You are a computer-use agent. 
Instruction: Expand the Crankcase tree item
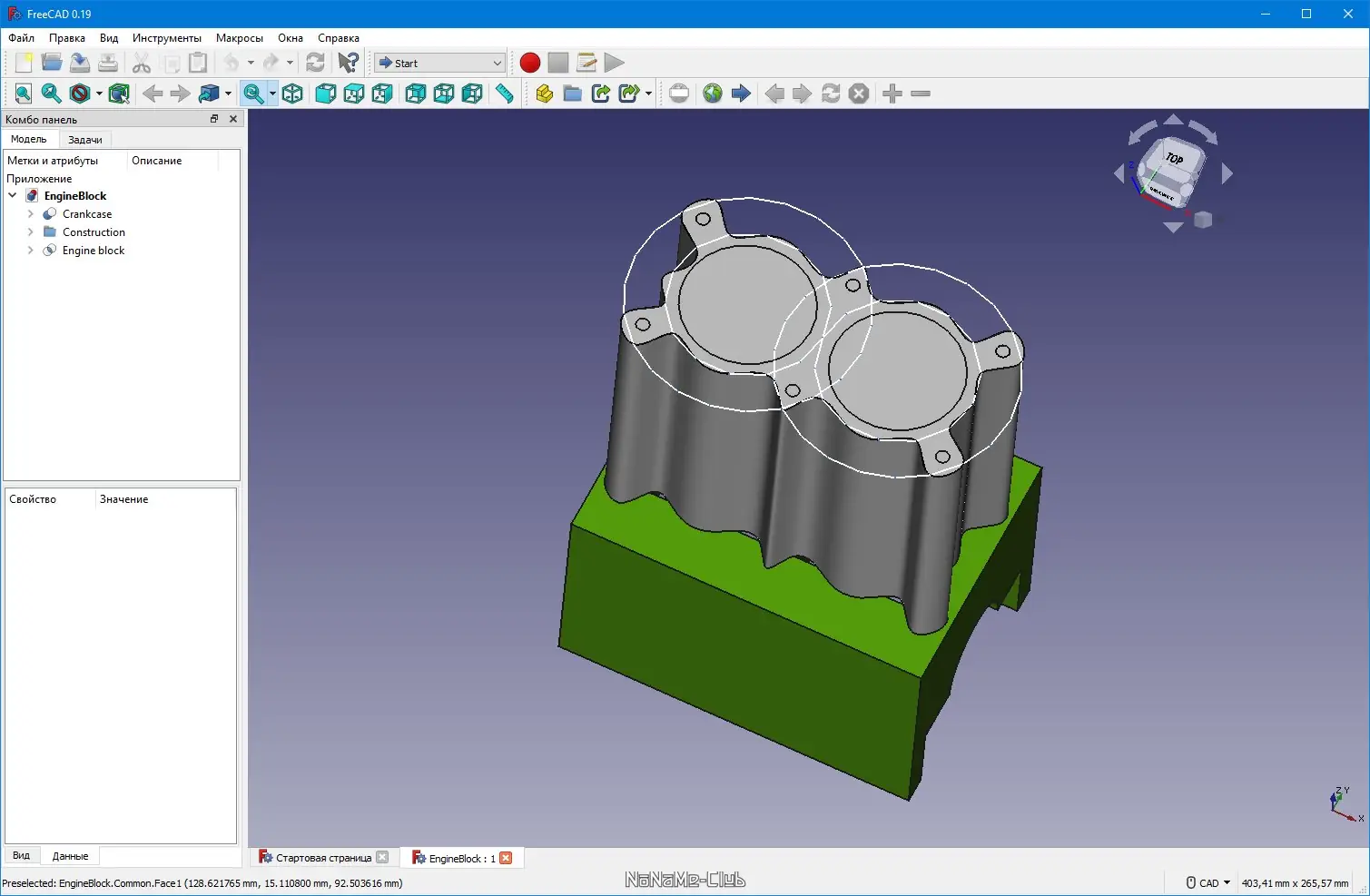(x=31, y=214)
